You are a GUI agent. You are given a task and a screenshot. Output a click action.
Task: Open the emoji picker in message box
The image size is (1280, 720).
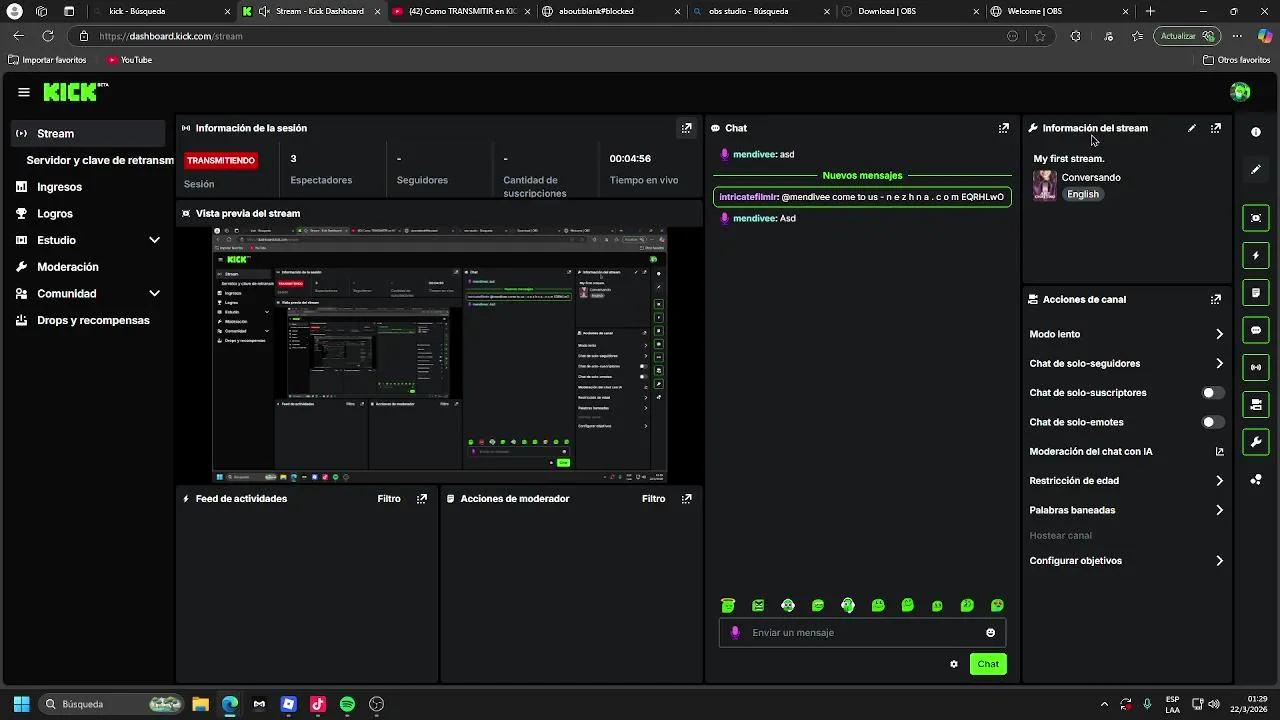(x=991, y=633)
